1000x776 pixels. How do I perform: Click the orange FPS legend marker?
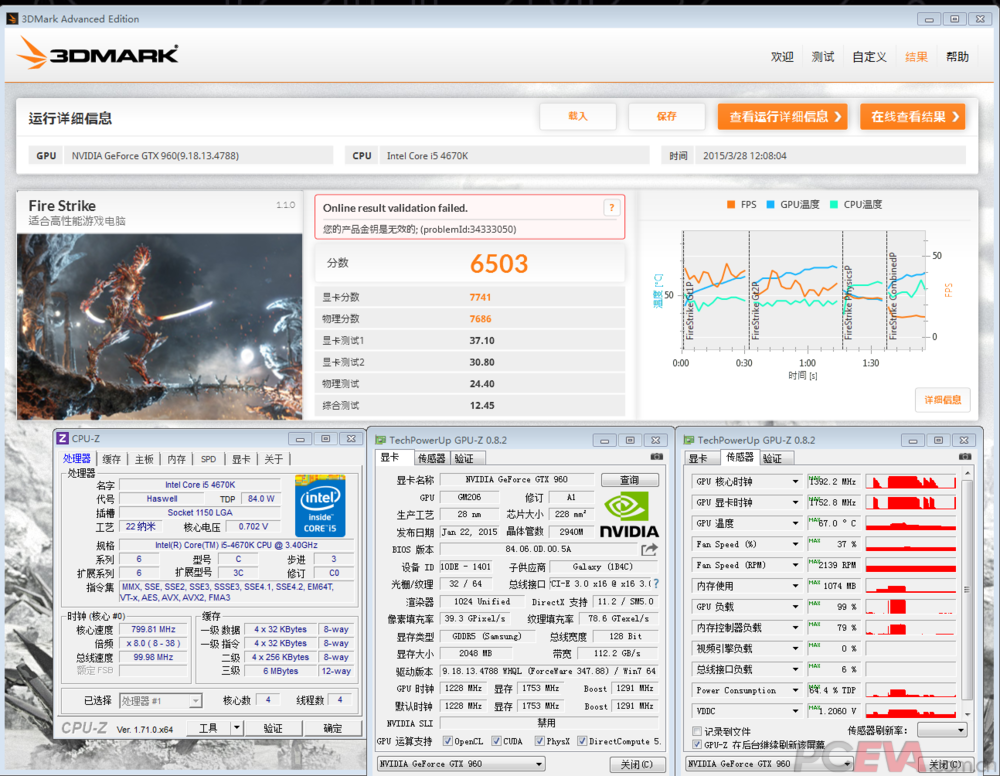point(731,205)
